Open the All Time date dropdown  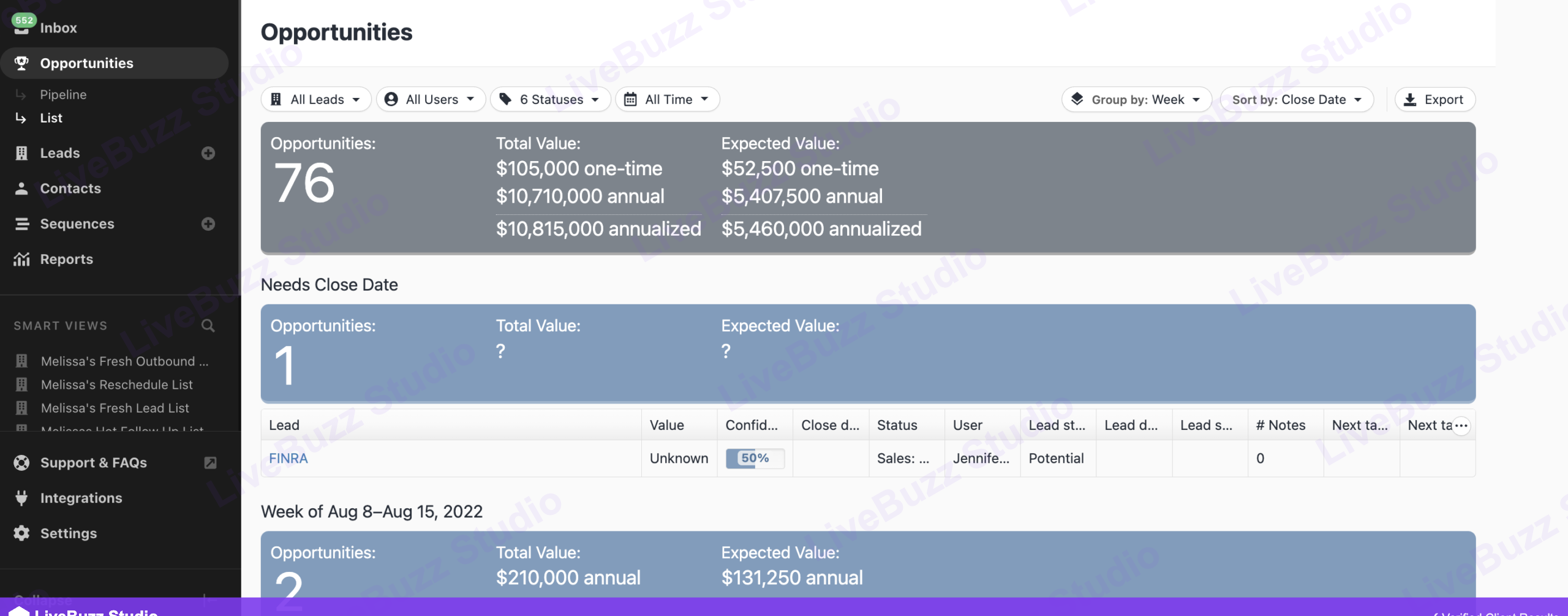pos(667,99)
